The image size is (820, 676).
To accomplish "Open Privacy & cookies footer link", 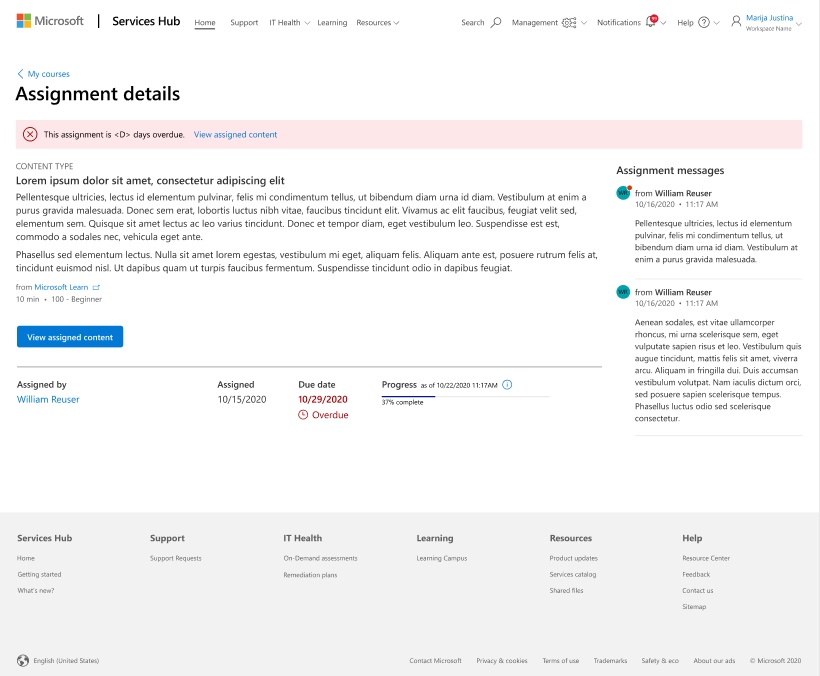I will coord(501,661).
